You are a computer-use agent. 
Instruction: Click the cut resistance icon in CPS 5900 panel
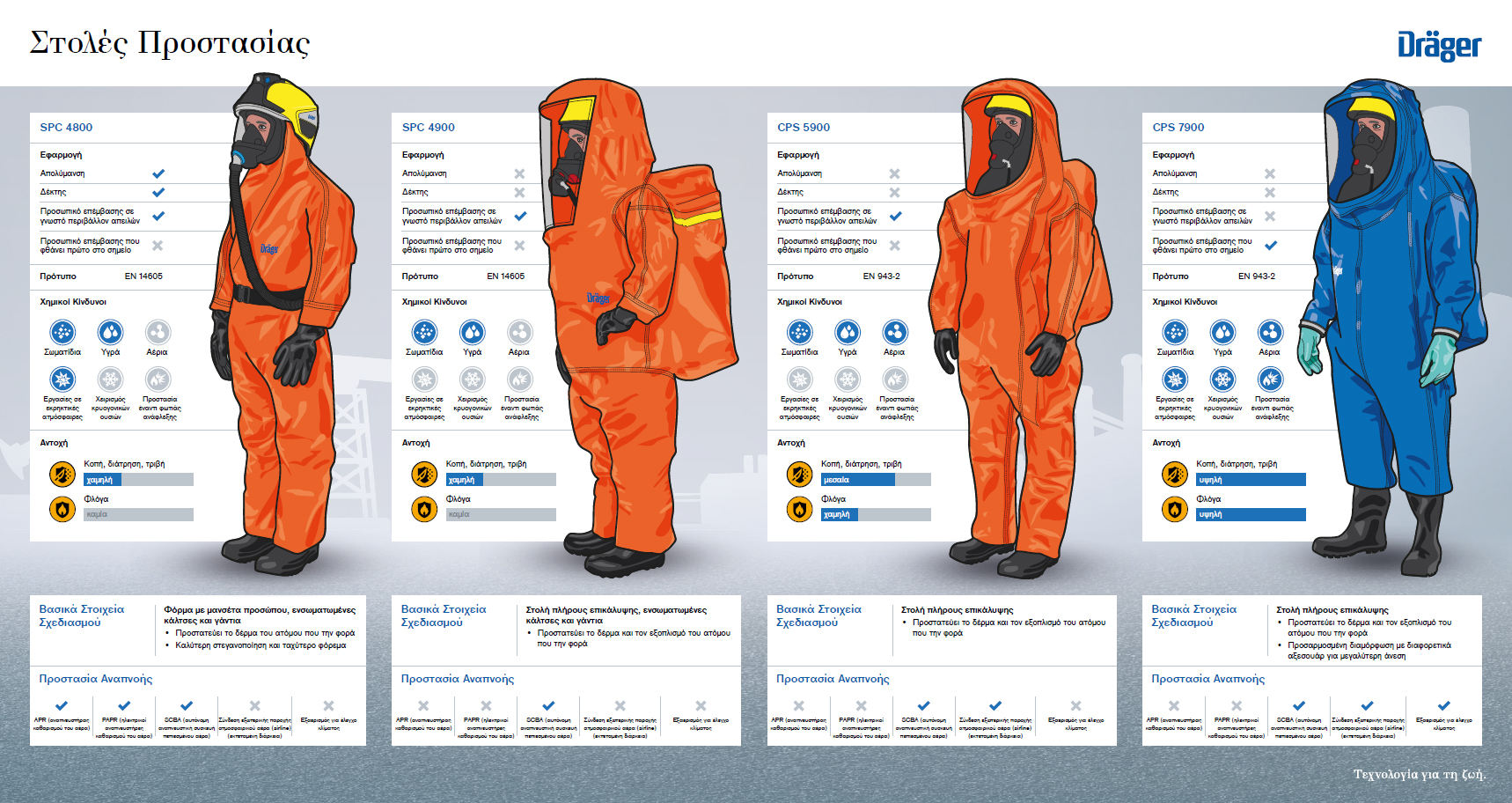pyautogui.click(x=799, y=475)
